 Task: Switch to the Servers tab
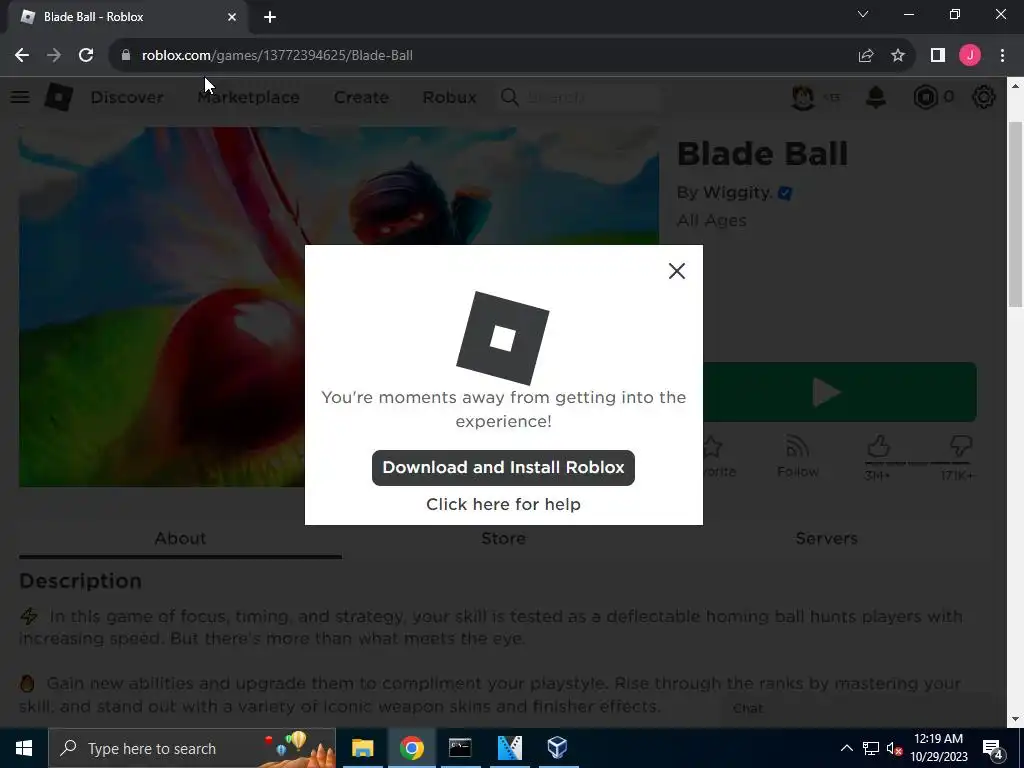(826, 539)
